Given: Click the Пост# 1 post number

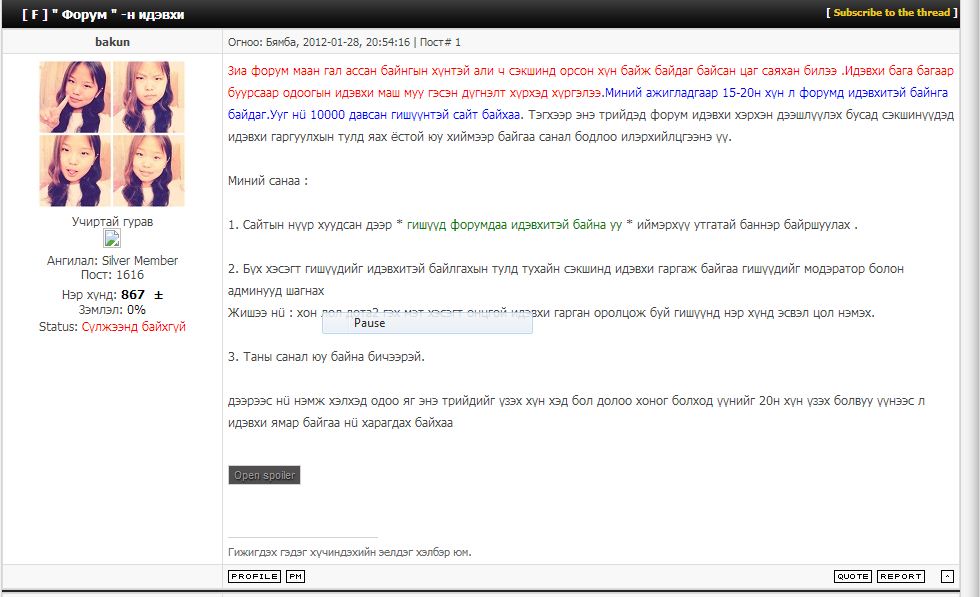Looking at the screenshot, I should [x=440, y=43].
